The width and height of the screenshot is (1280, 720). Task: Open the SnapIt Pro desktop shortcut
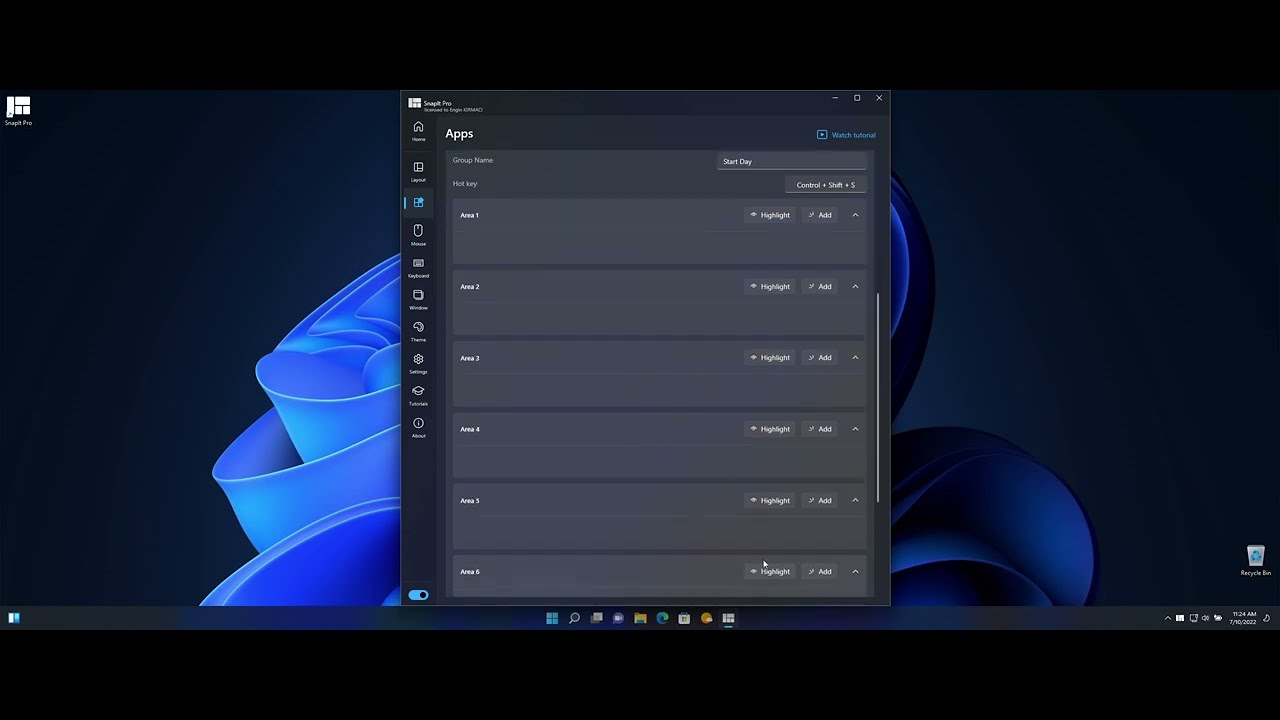click(x=18, y=111)
